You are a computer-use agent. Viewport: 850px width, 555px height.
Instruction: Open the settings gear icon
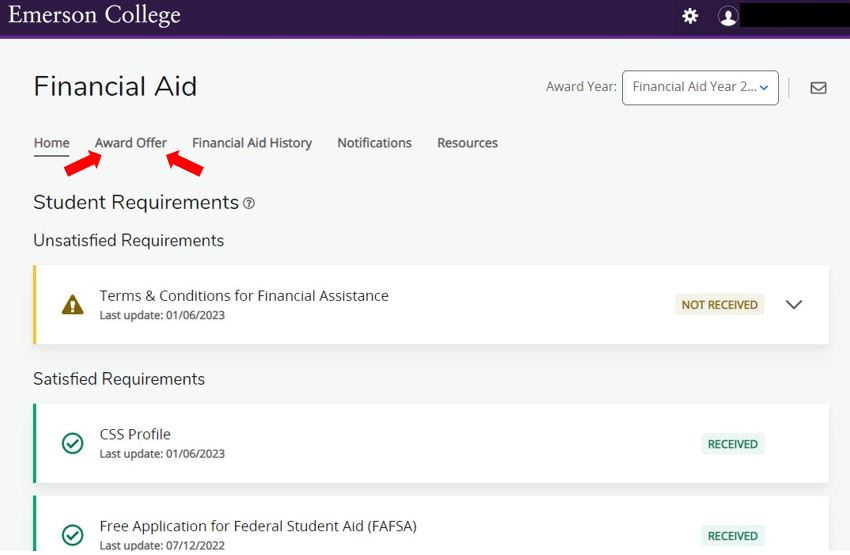690,16
